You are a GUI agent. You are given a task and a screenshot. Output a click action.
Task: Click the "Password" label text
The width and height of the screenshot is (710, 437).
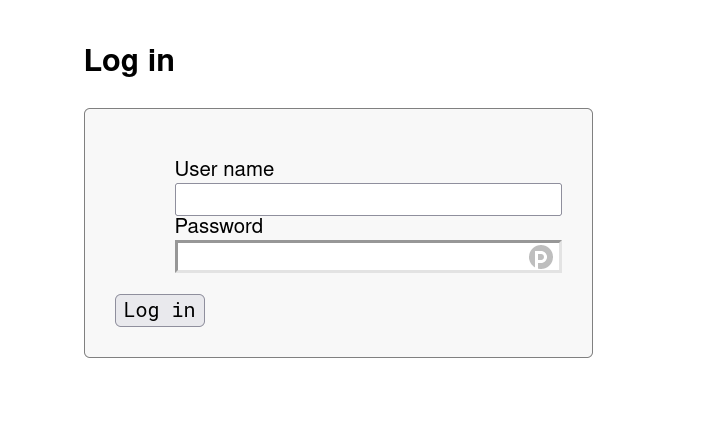tap(218, 226)
